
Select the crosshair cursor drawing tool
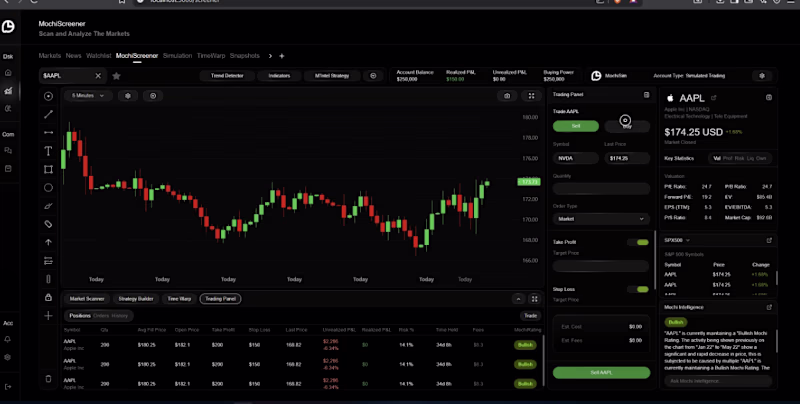point(48,96)
